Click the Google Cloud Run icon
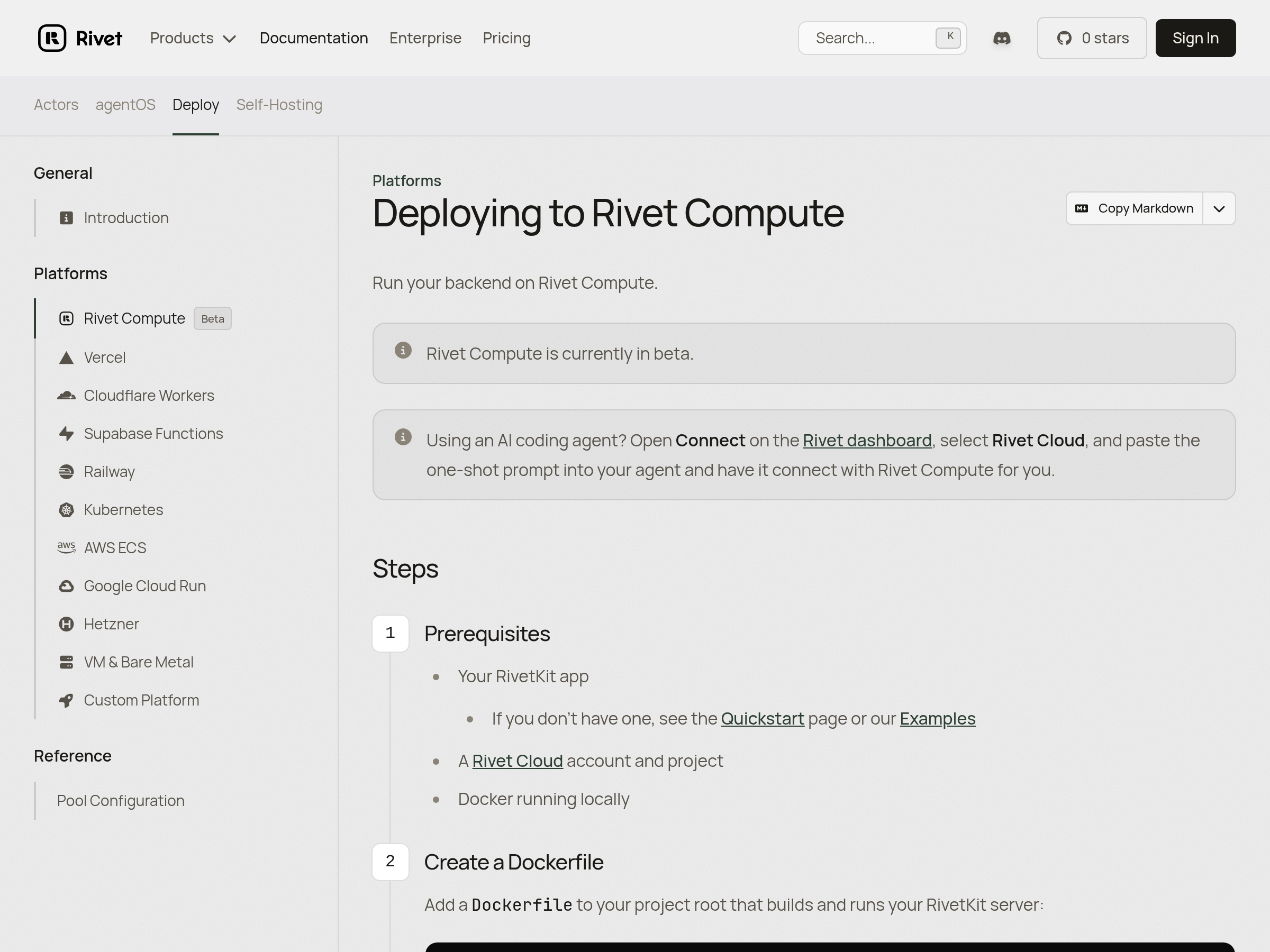 click(66, 586)
